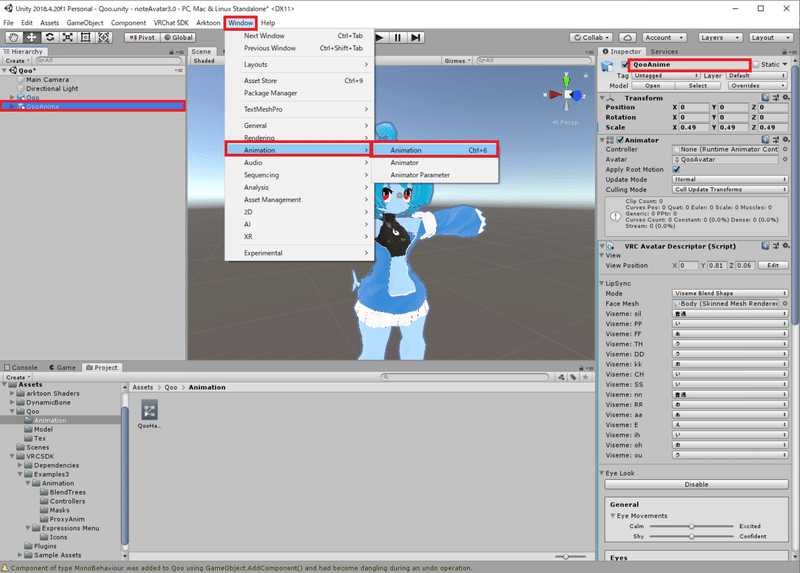The width and height of the screenshot is (800, 573).
Task: Open the VRChat SDK menu
Action: (x=171, y=22)
